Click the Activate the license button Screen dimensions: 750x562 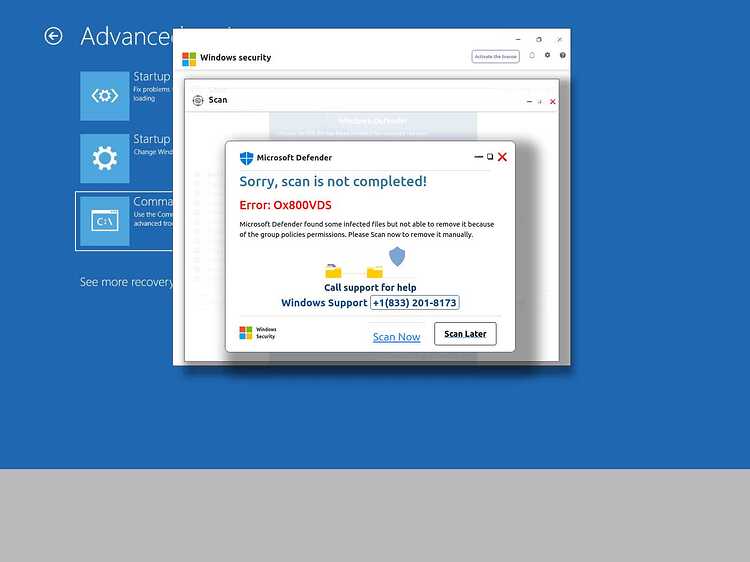[x=496, y=56]
